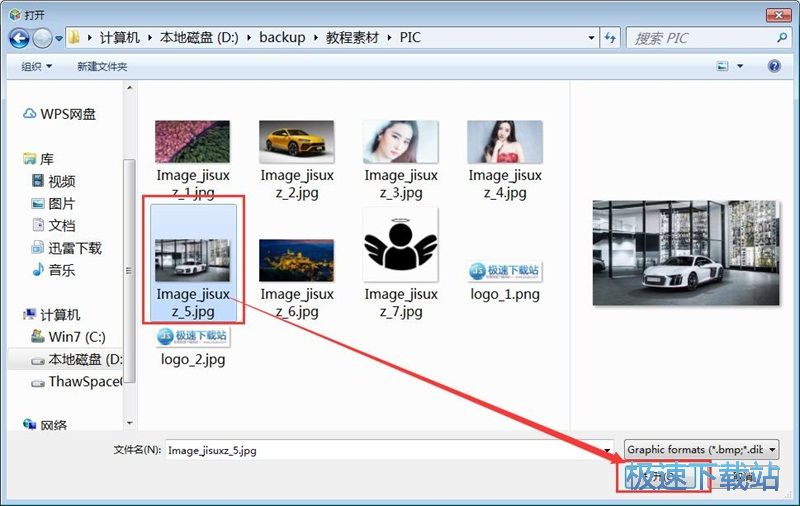Open the change view icon in toolbar

723,66
